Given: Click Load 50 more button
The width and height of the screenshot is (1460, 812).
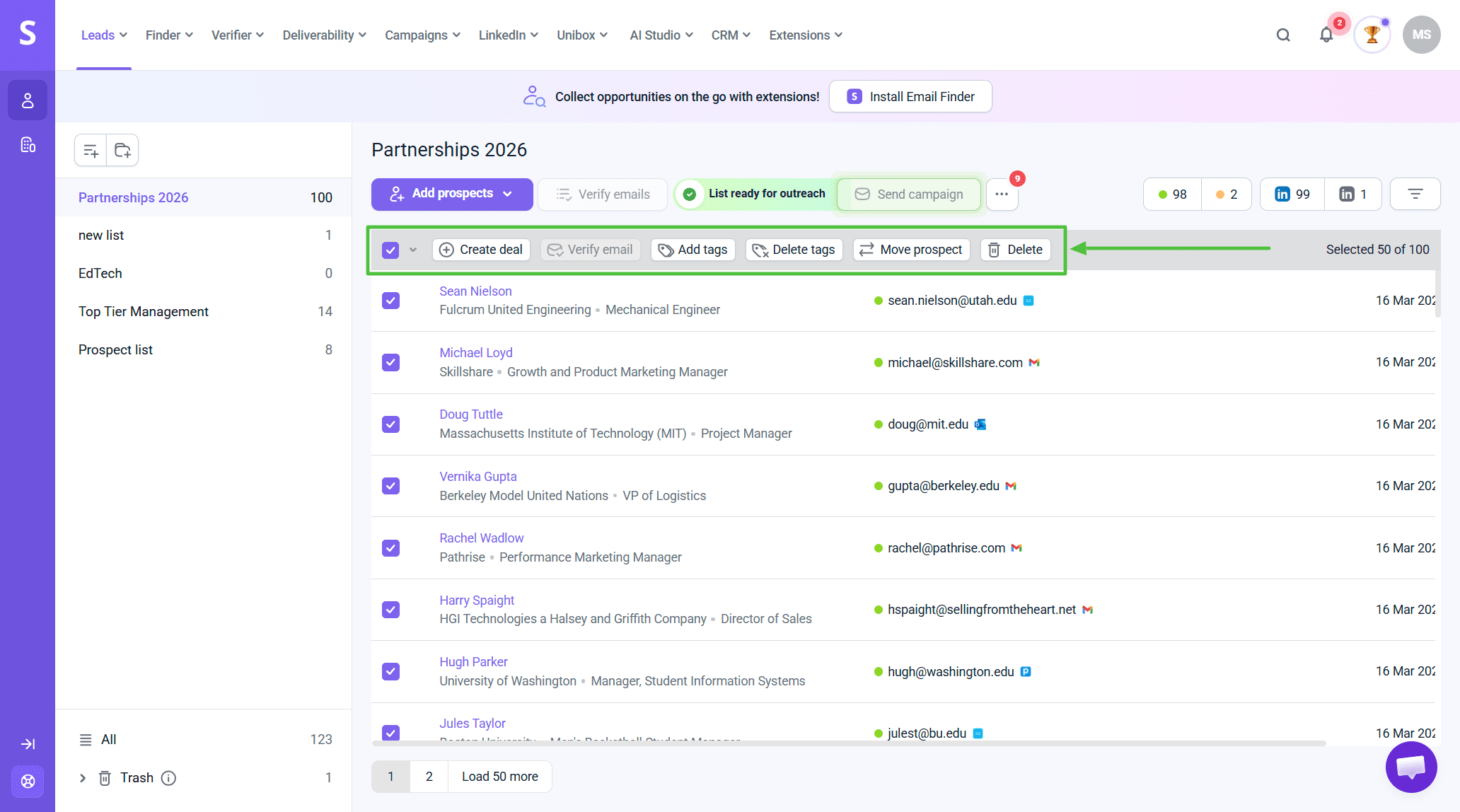Looking at the screenshot, I should tap(499, 777).
